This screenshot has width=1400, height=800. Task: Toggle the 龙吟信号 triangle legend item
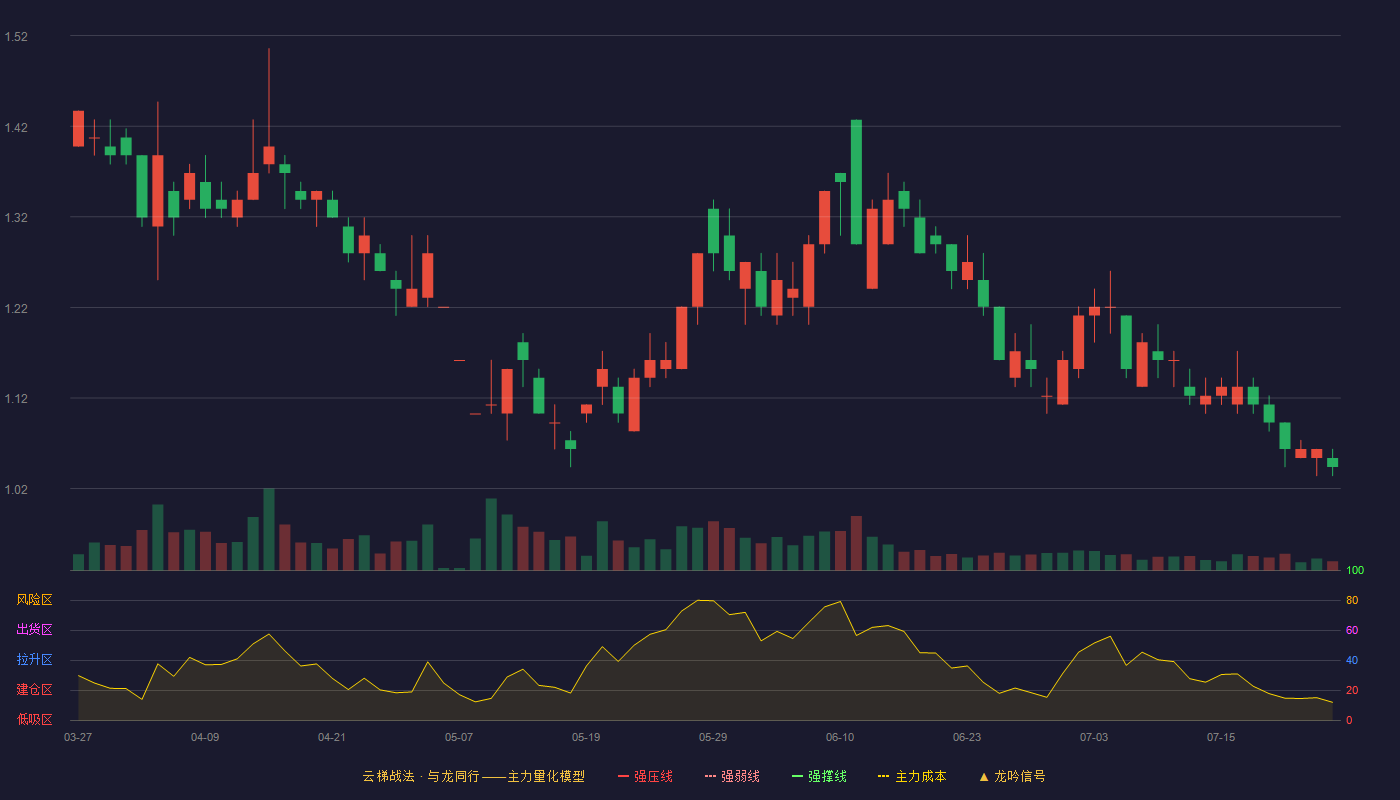pos(1012,776)
